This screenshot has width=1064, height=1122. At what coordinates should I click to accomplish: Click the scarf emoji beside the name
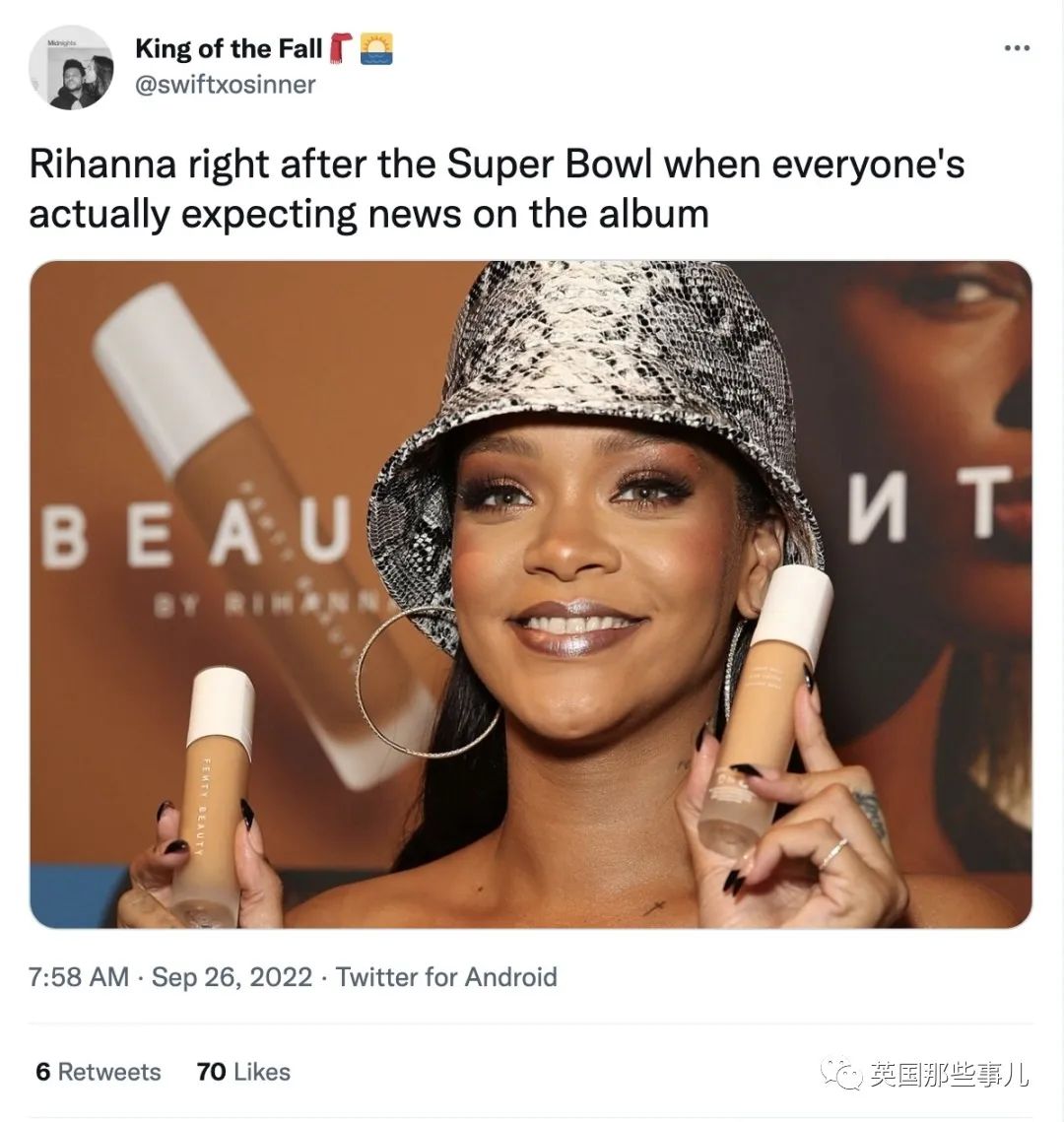click(341, 48)
